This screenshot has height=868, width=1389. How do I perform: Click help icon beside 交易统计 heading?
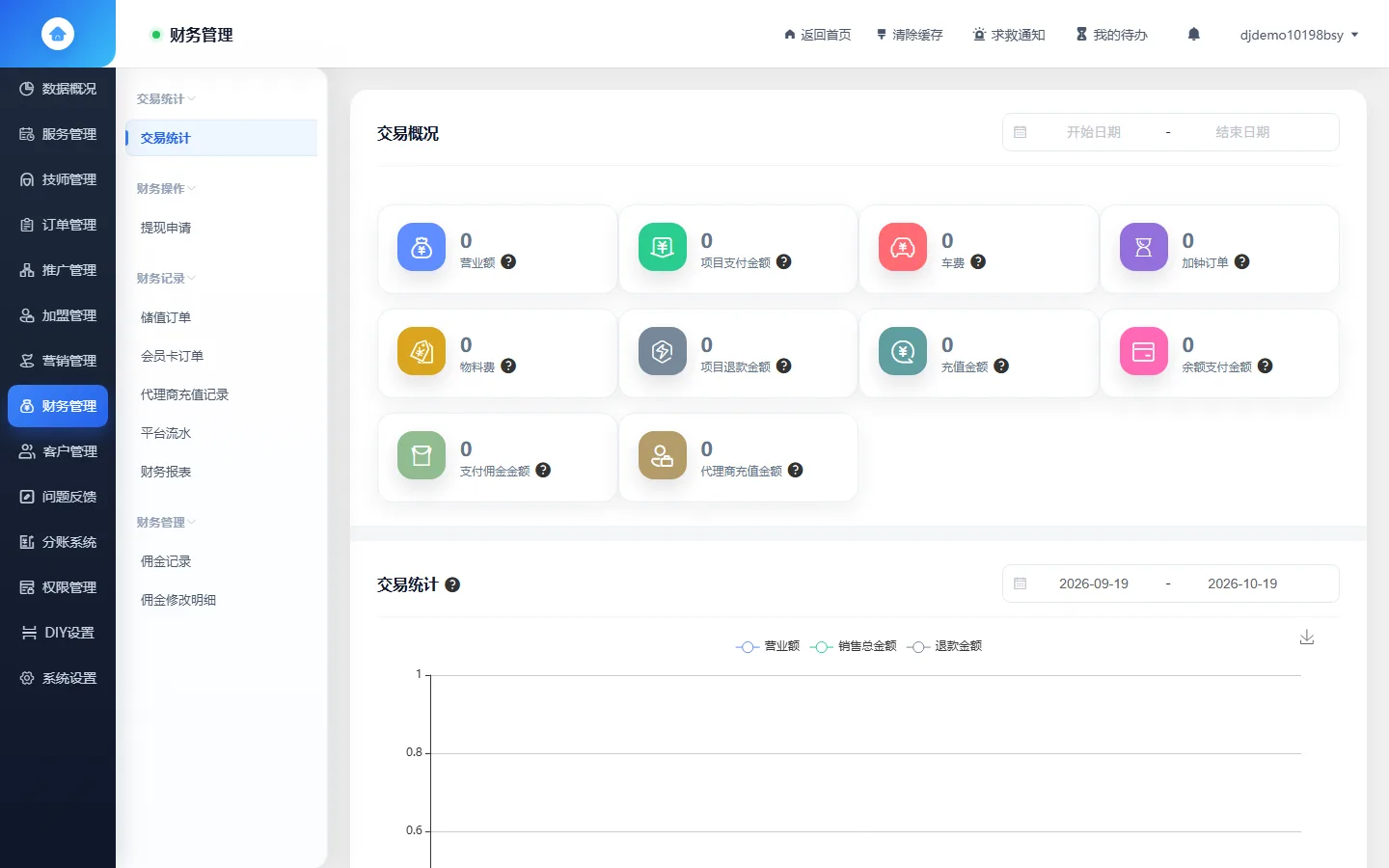click(x=452, y=584)
